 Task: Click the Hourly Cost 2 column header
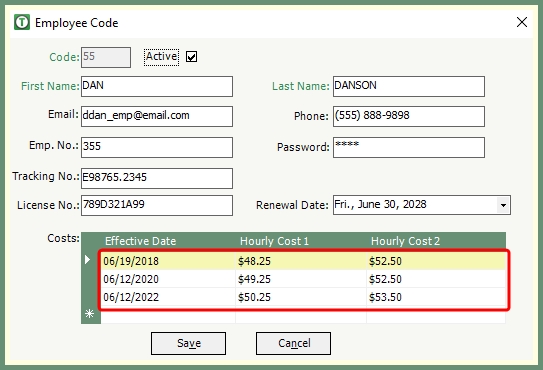405,241
